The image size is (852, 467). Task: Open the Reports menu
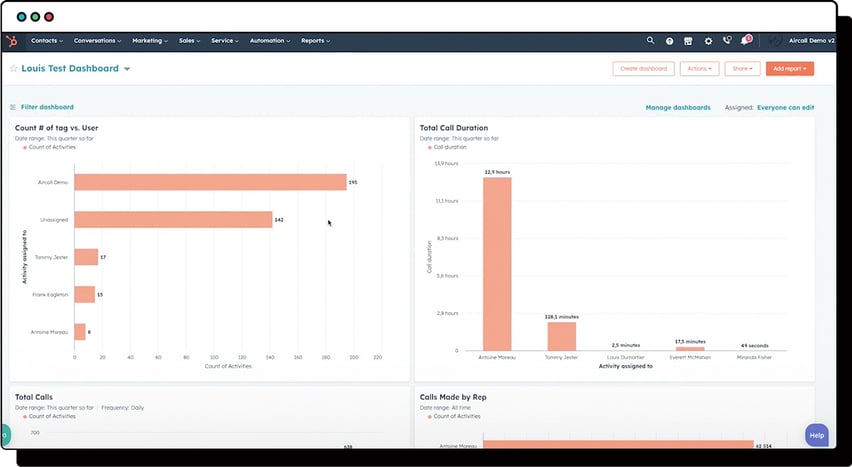[x=316, y=41]
